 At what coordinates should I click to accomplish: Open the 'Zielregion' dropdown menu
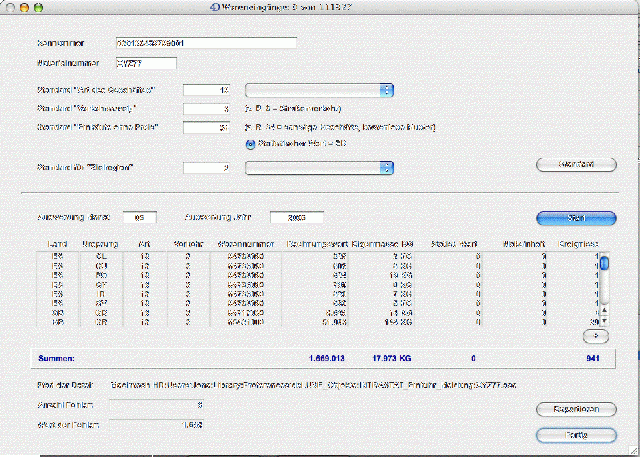coord(320,168)
